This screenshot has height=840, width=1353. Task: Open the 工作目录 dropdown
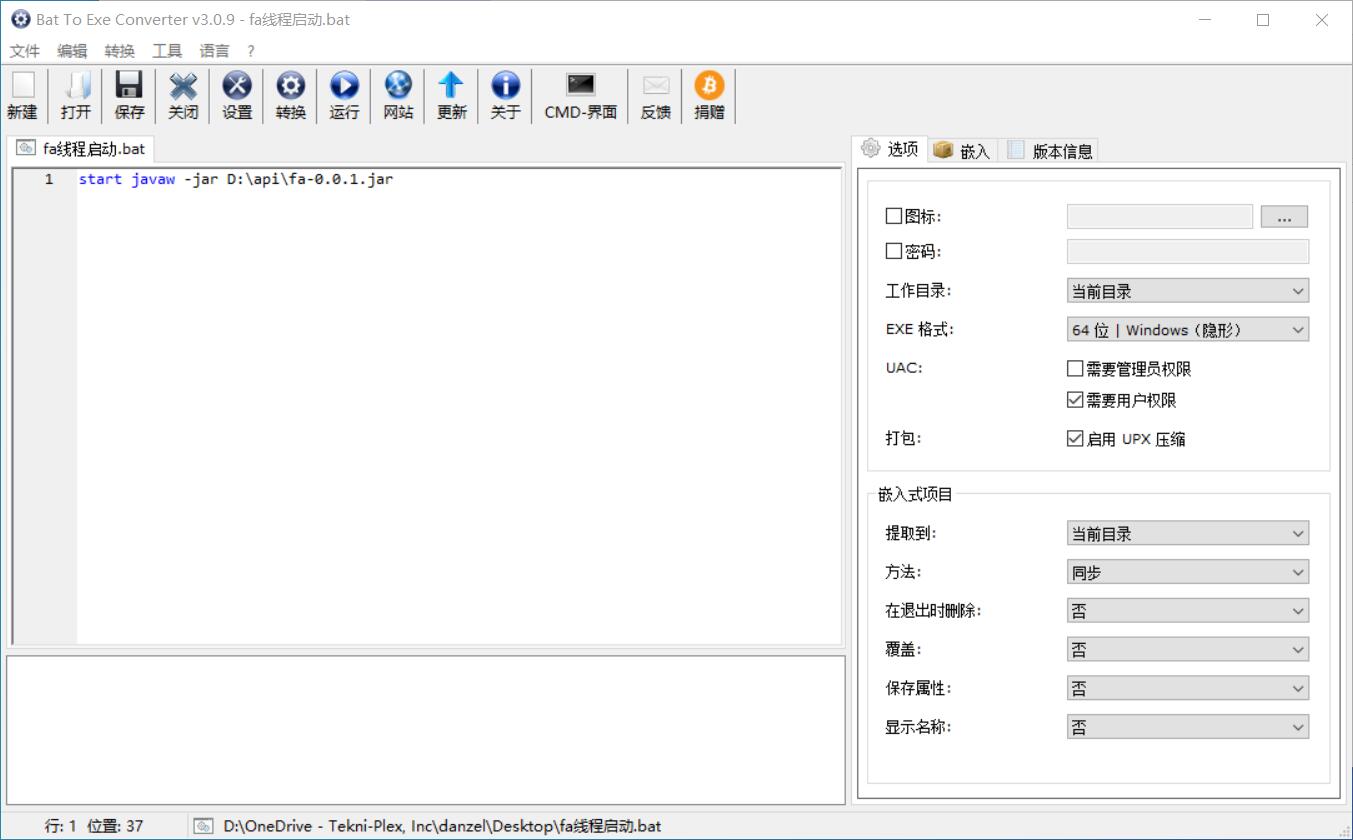pyautogui.click(x=1188, y=291)
